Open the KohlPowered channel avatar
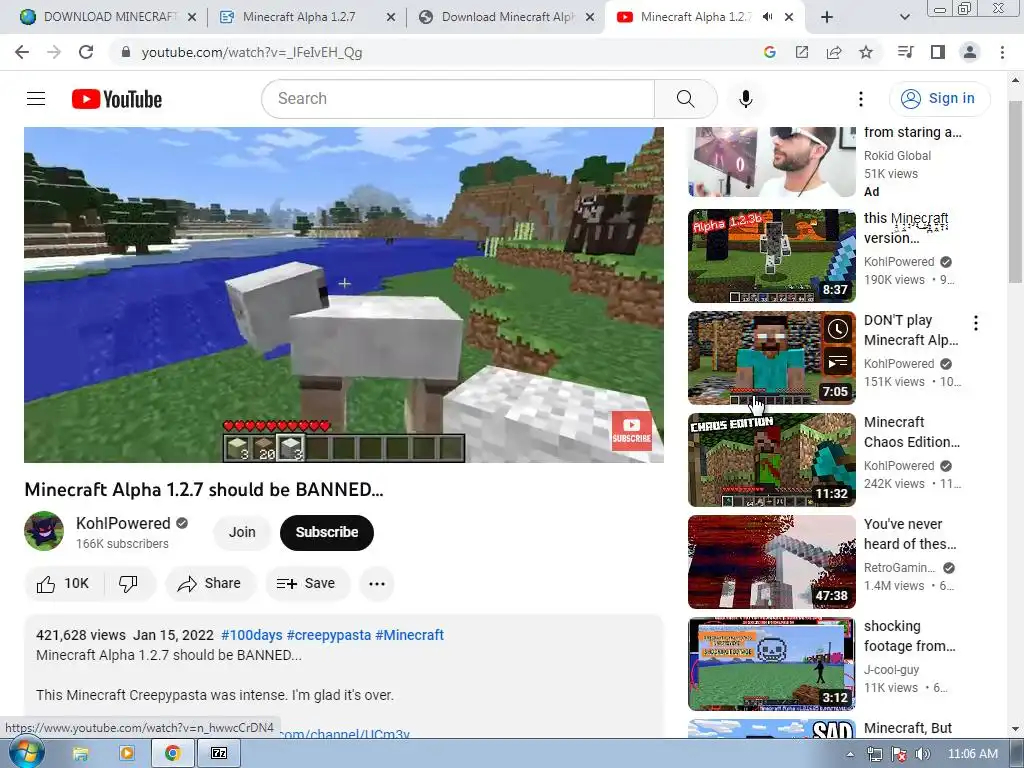Screen dimensions: 1024x768 44,531
